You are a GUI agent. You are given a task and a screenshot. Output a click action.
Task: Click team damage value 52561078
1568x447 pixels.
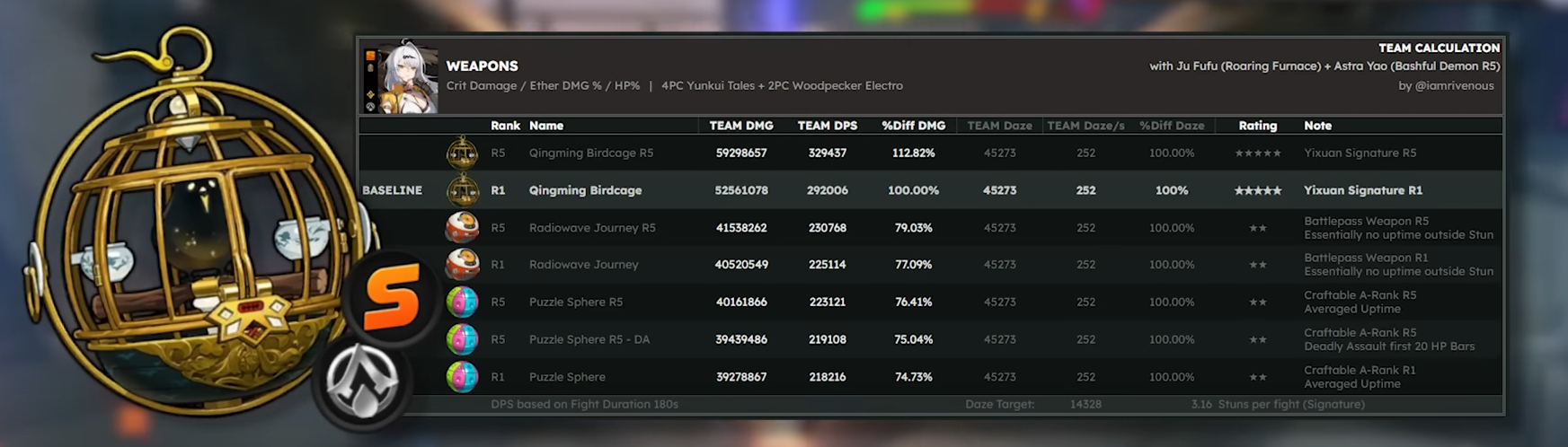(741, 190)
